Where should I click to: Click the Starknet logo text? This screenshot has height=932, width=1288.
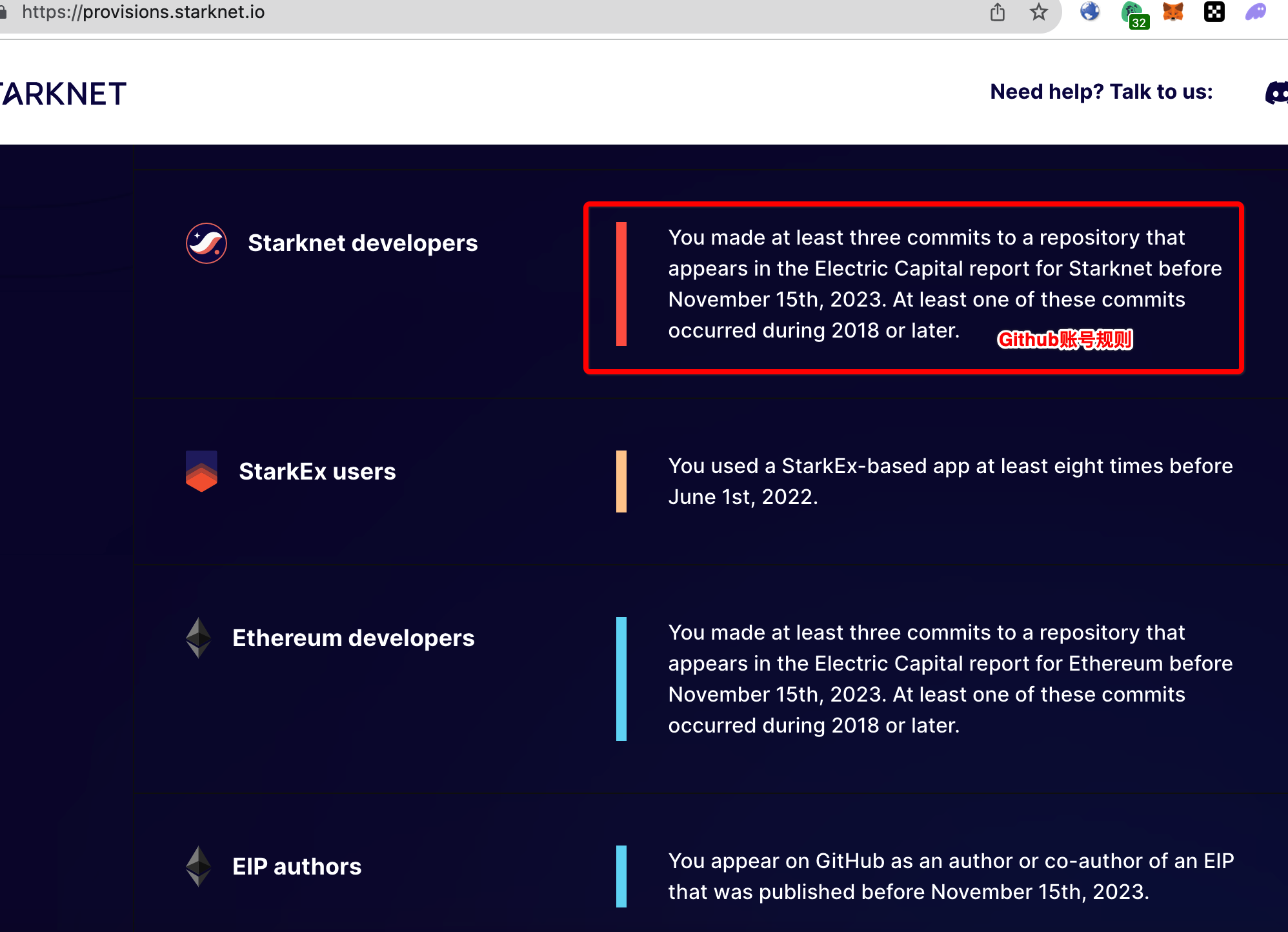63,94
